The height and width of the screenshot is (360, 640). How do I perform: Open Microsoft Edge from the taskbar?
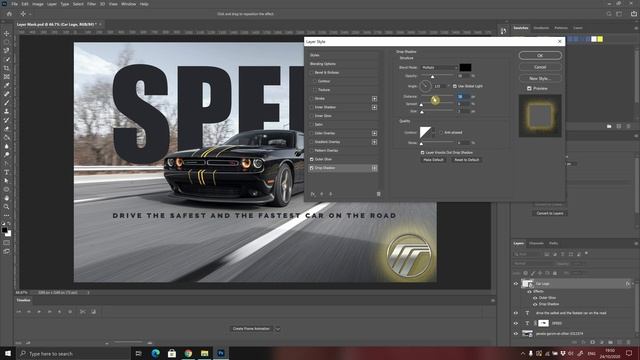point(156,353)
